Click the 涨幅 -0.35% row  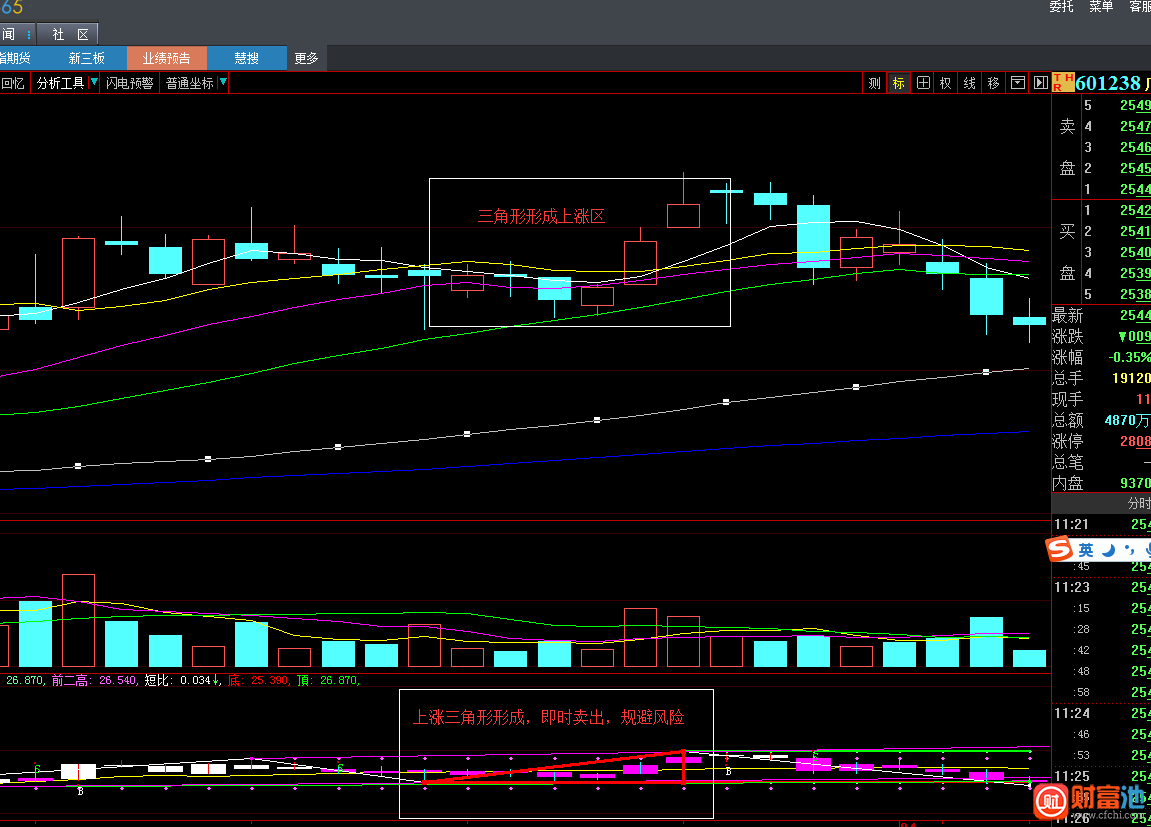tap(1101, 357)
